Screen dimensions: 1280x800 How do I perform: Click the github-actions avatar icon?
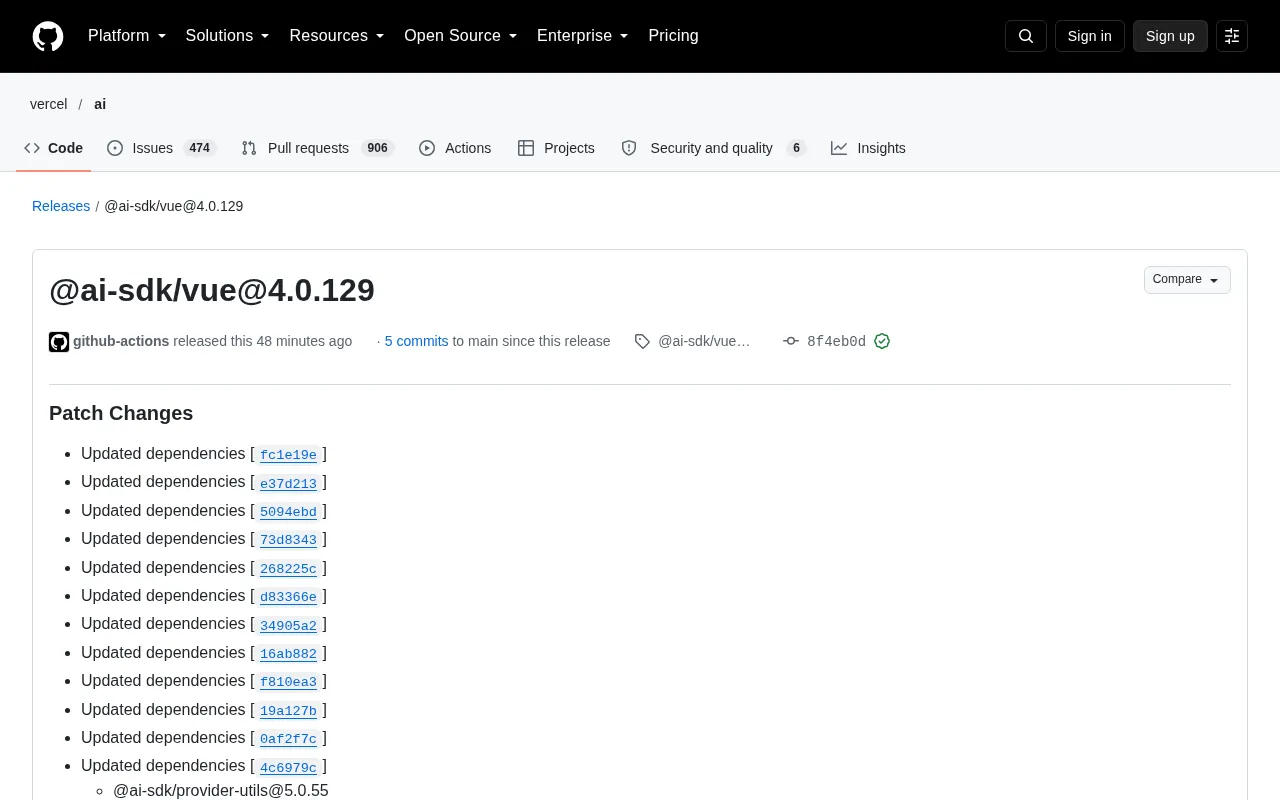tap(59, 342)
